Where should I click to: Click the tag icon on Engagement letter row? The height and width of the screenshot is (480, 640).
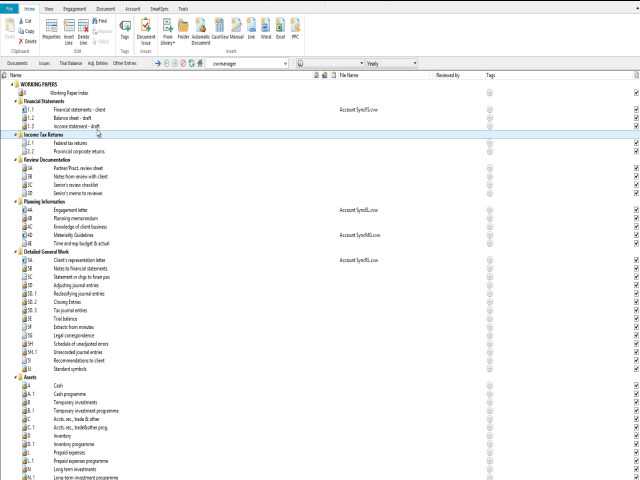[490, 210]
